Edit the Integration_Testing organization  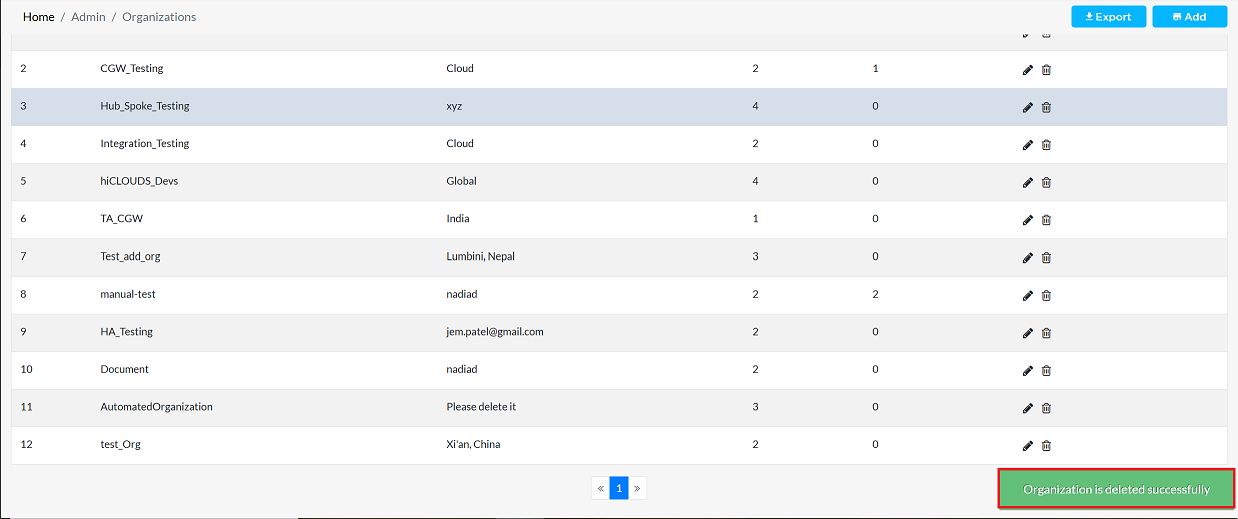[1027, 145]
